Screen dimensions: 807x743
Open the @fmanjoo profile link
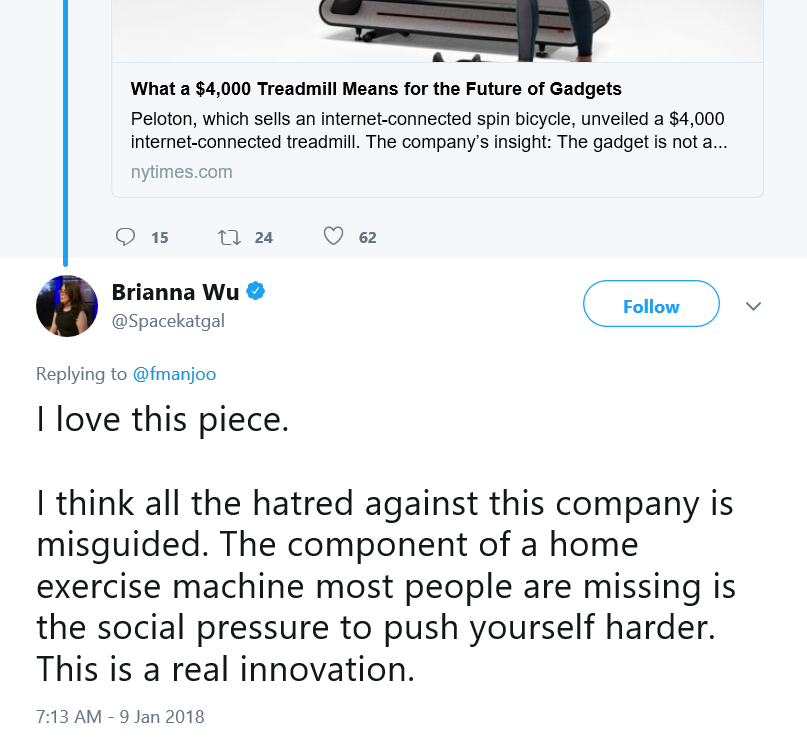click(174, 374)
